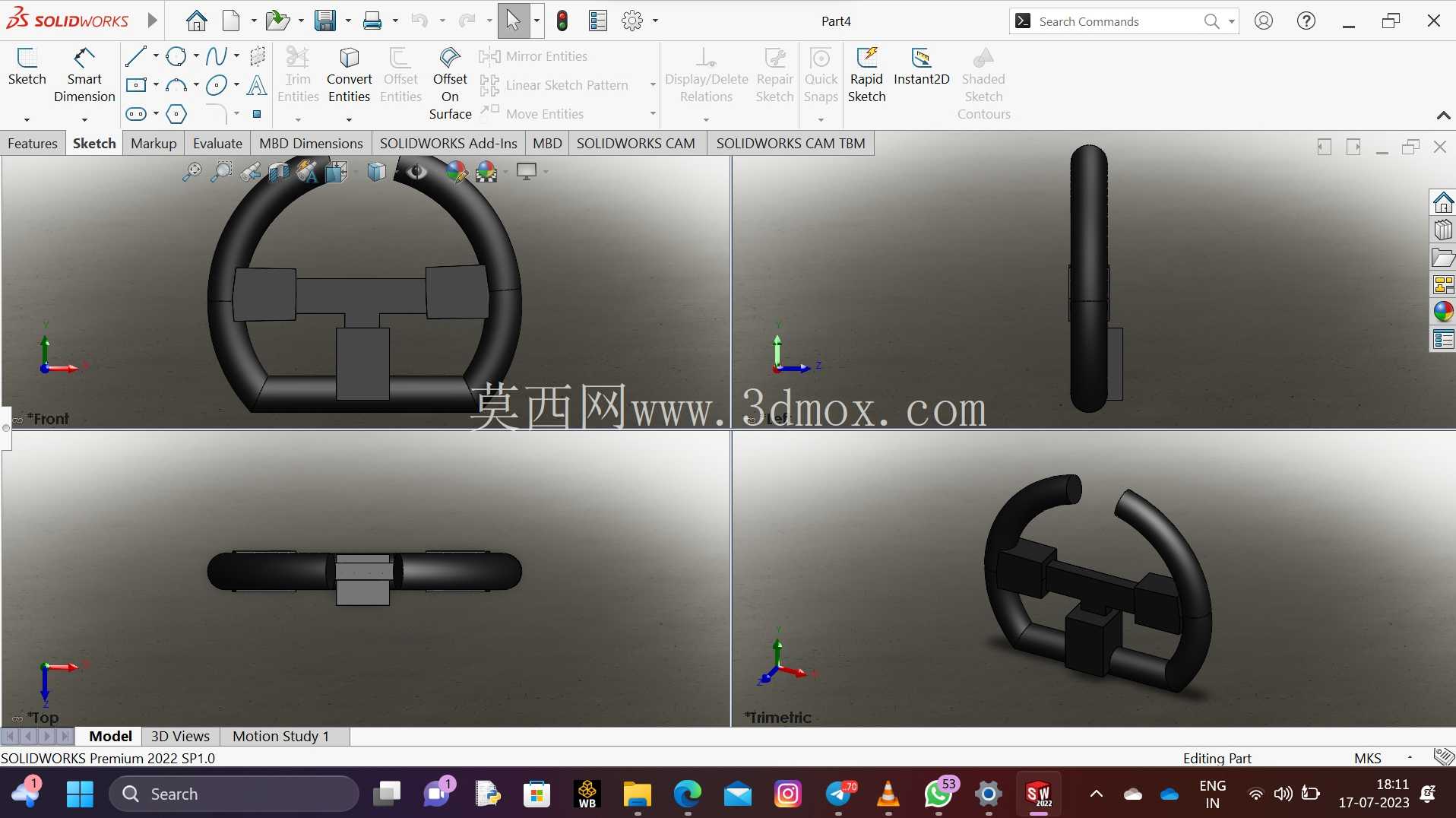
Task: Click the Sketch button in ribbon
Action: click(27, 66)
